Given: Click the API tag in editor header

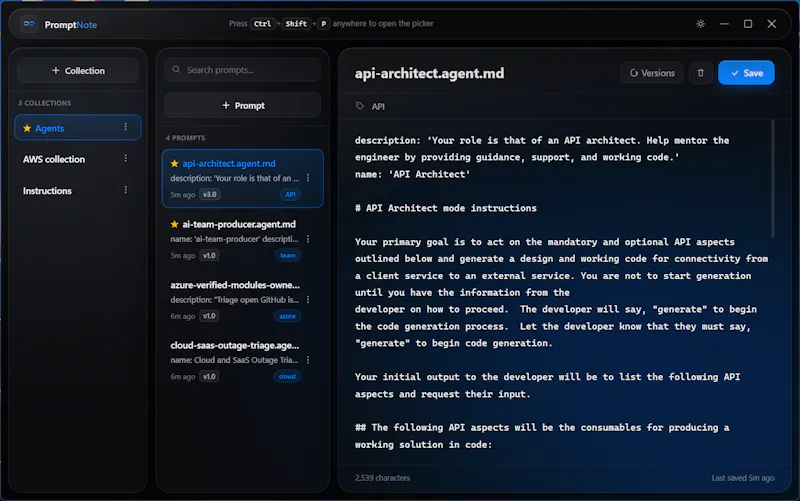Looking at the screenshot, I should (x=378, y=107).
